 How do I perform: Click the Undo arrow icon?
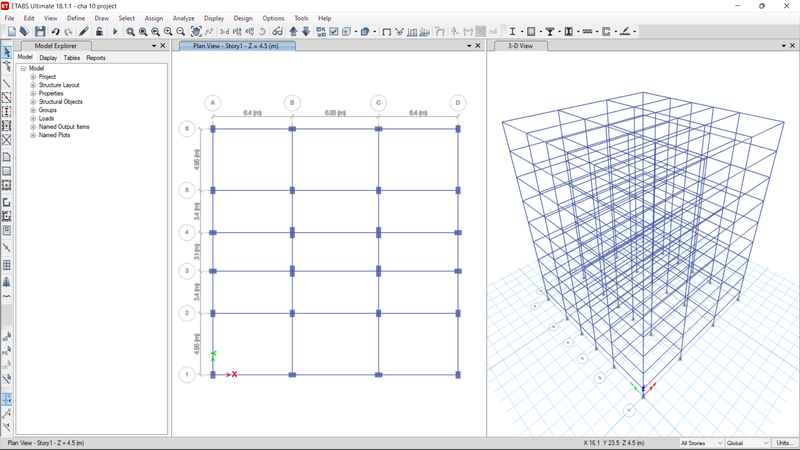55,32
